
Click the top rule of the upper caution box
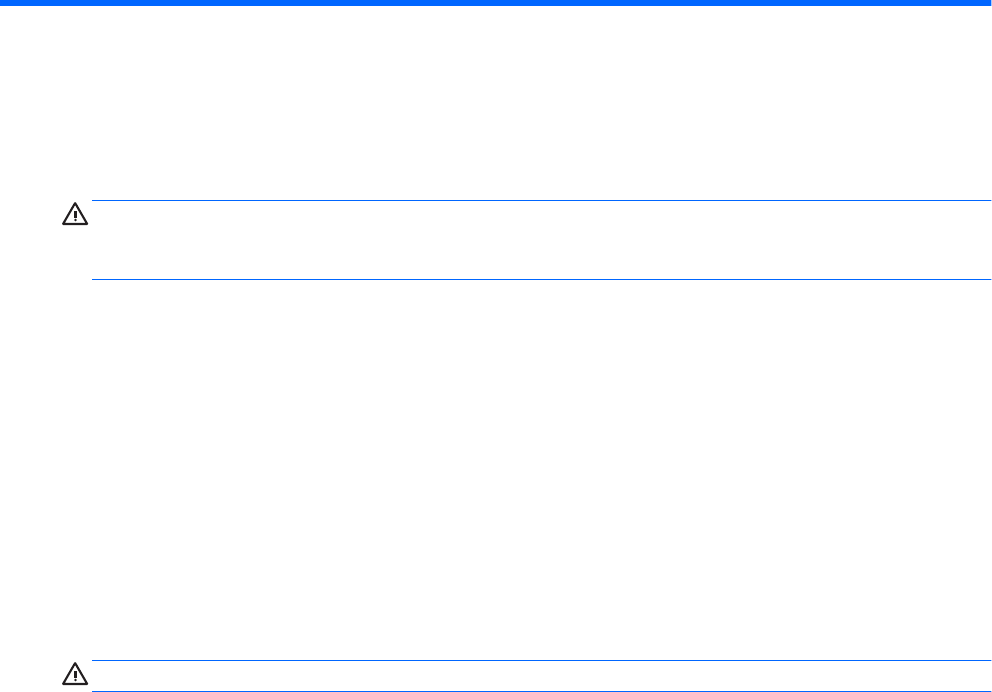(x=534, y=200)
